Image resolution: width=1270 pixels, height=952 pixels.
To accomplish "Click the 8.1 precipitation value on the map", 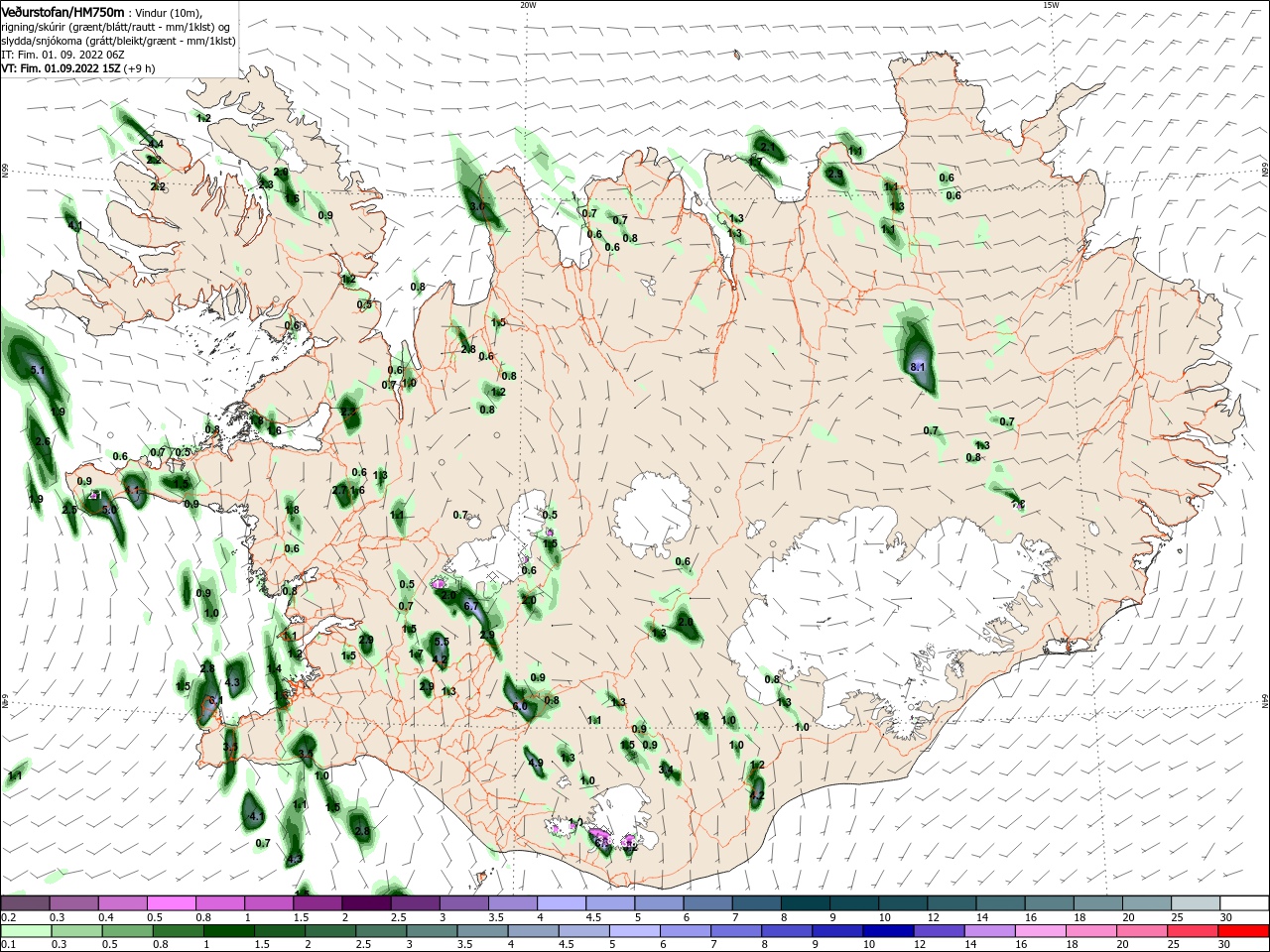I will [x=918, y=367].
